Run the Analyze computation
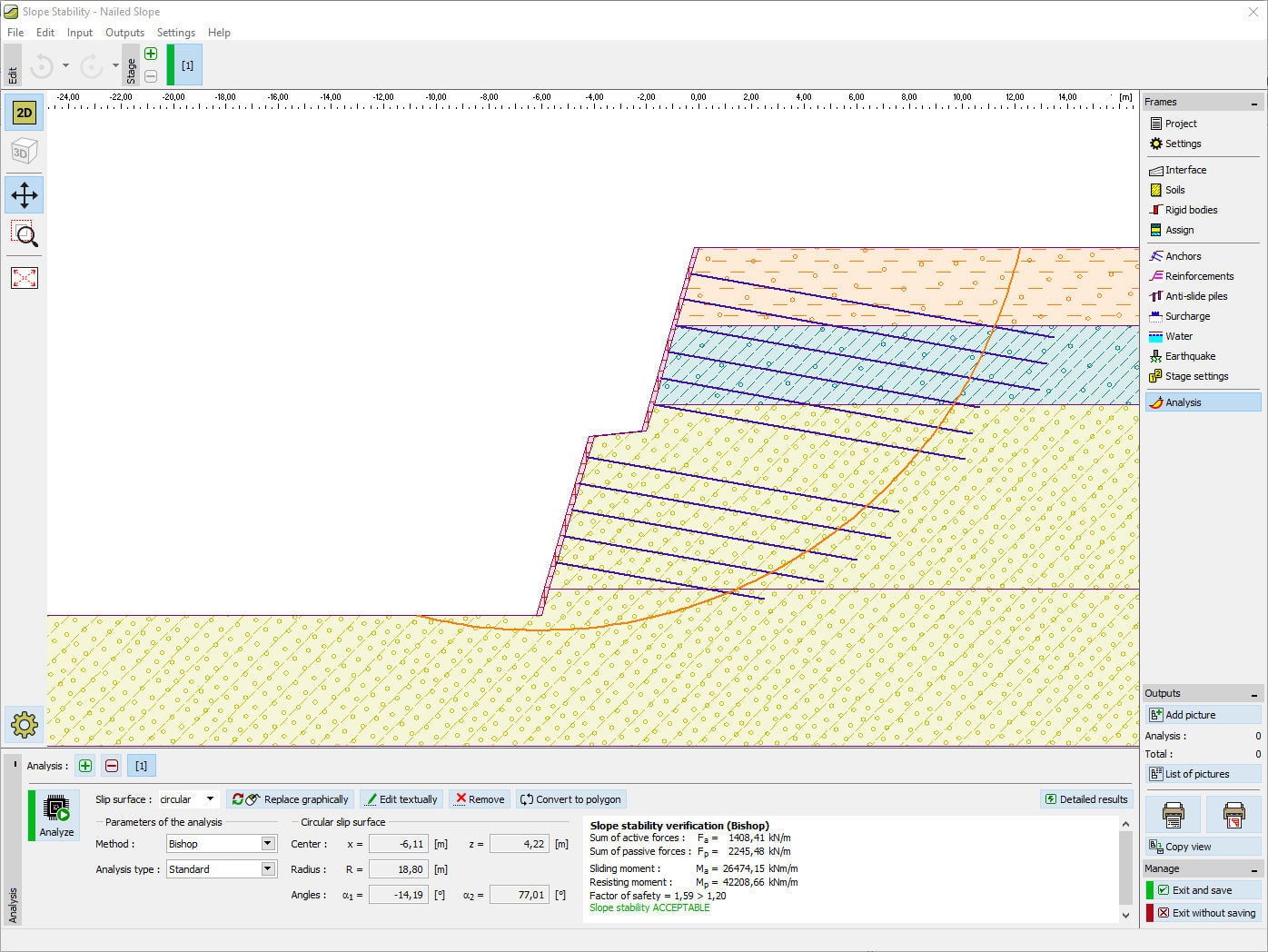 point(54,815)
